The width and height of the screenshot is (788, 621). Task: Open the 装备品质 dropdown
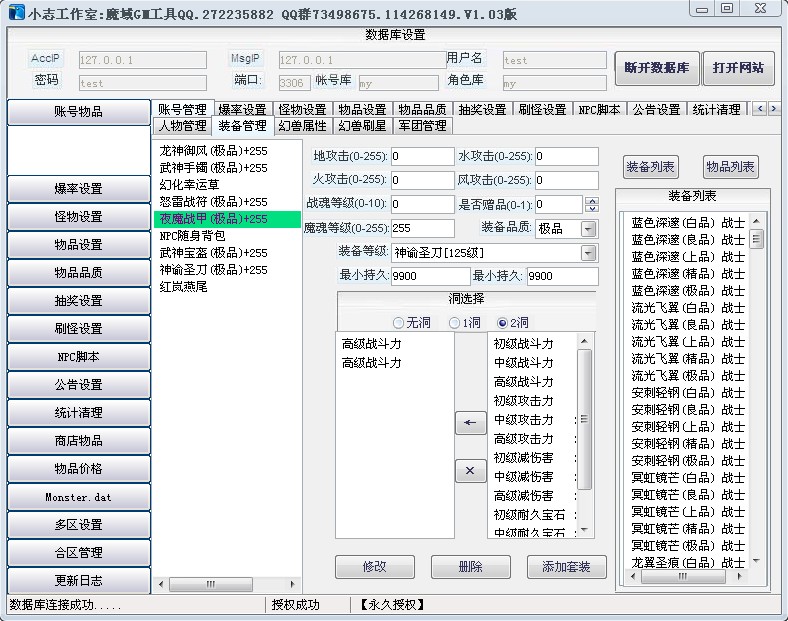point(588,229)
